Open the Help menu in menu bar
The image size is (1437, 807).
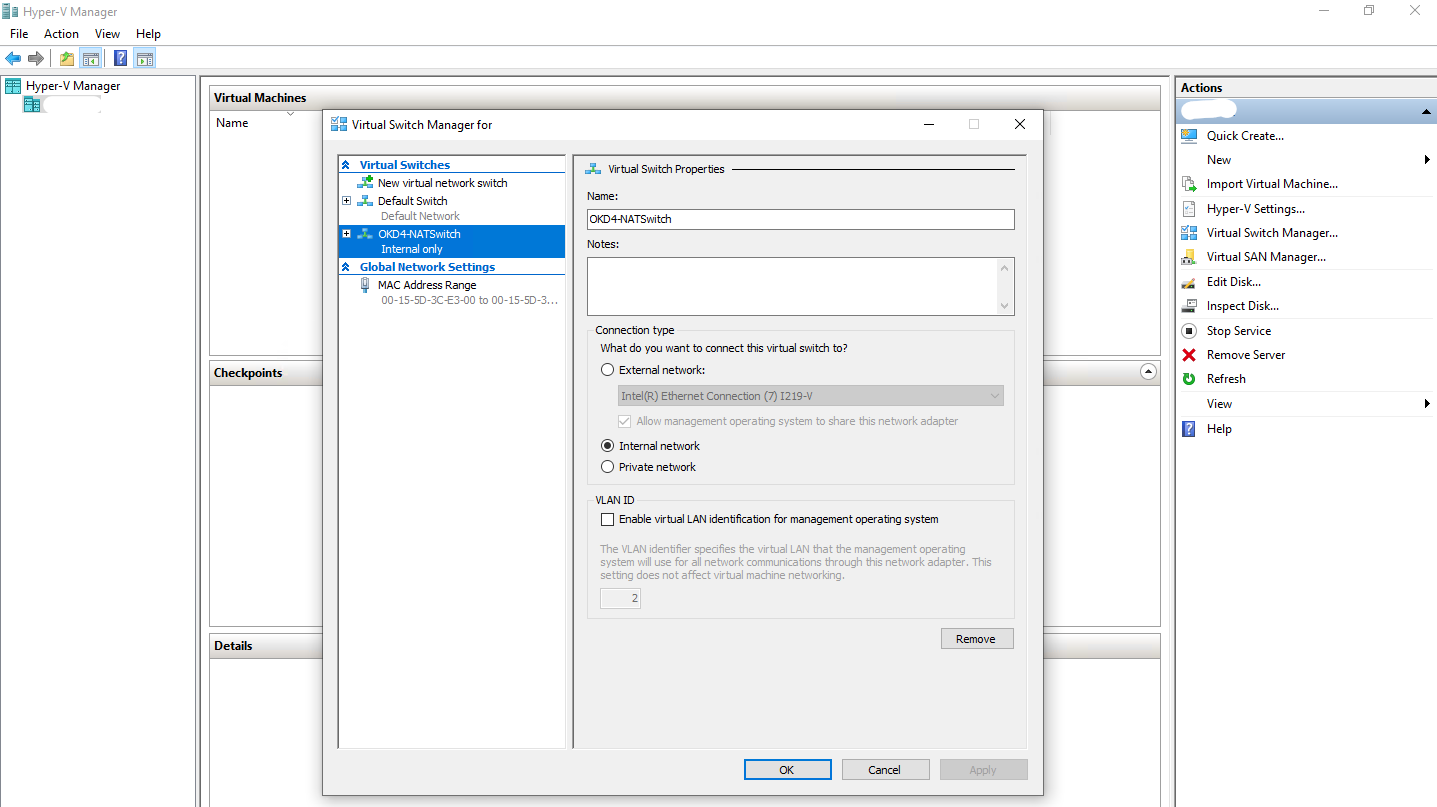(148, 34)
